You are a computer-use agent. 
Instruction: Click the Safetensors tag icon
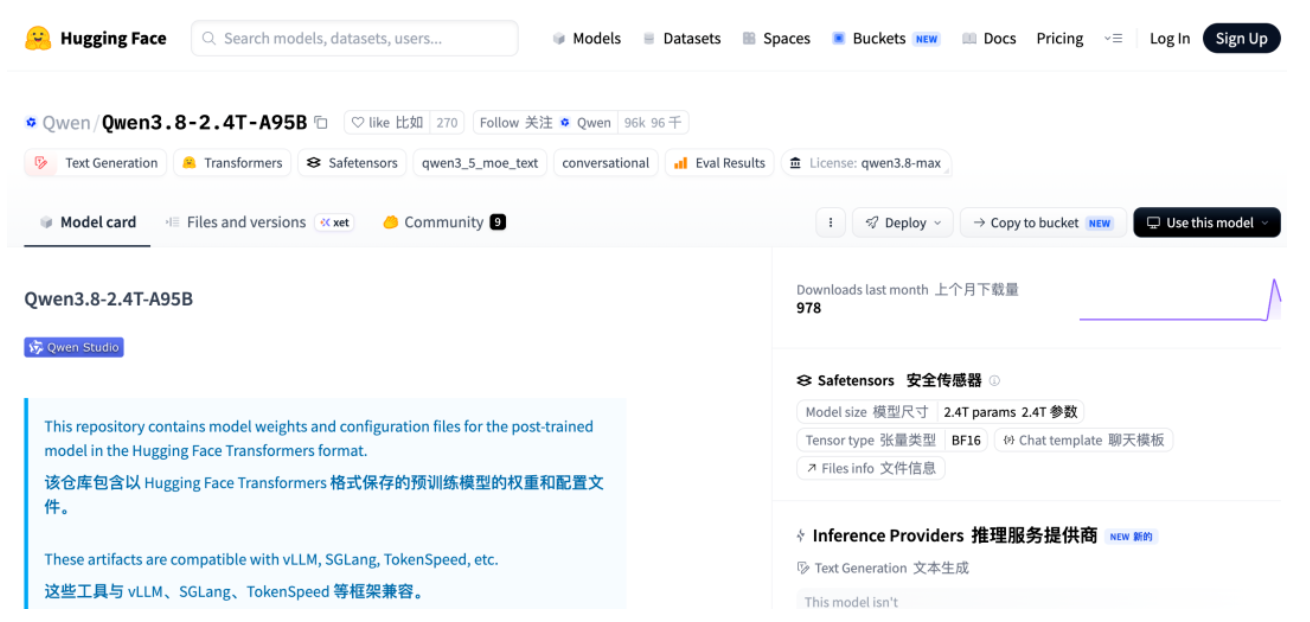[x=314, y=163]
